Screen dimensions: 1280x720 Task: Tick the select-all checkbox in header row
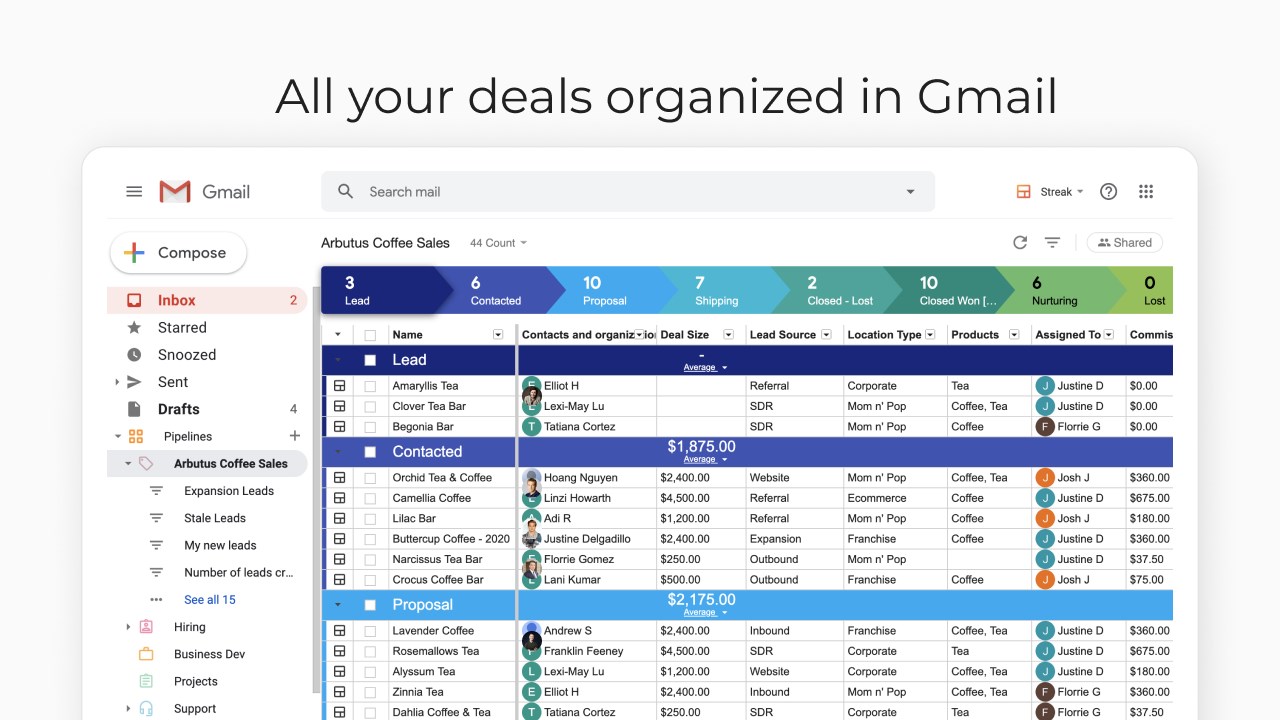pyautogui.click(x=370, y=335)
